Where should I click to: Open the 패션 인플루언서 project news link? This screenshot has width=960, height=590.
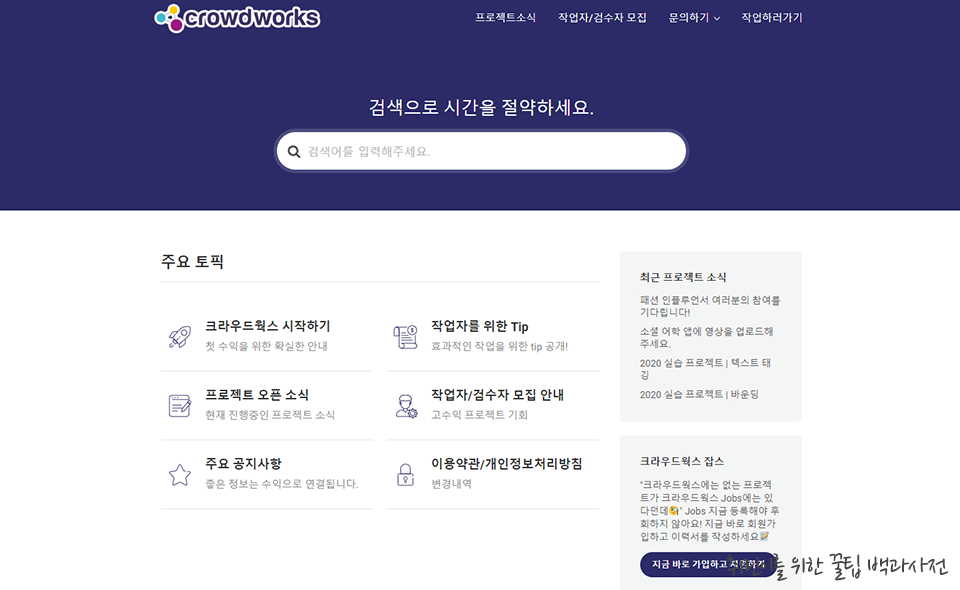click(x=709, y=307)
